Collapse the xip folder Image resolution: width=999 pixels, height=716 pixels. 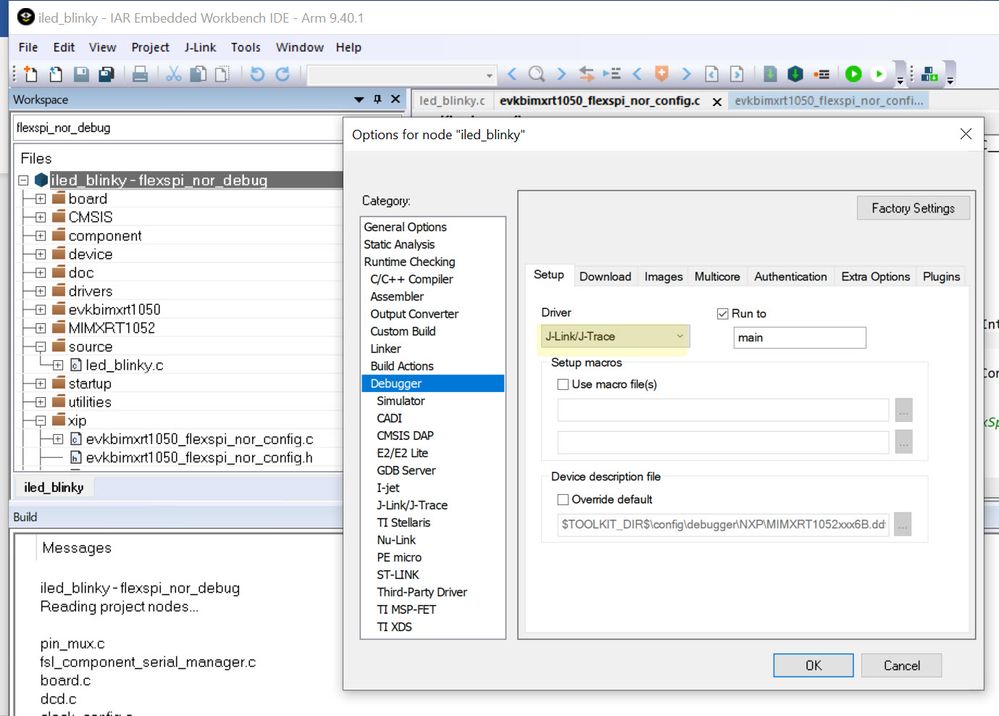41,420
